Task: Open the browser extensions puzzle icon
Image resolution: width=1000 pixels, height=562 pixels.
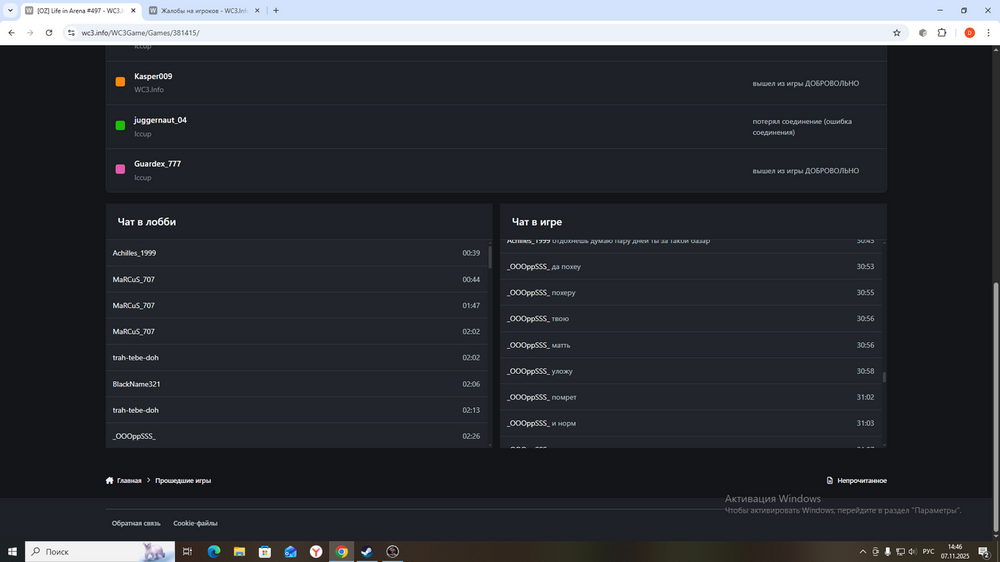Action: [942, 33]
